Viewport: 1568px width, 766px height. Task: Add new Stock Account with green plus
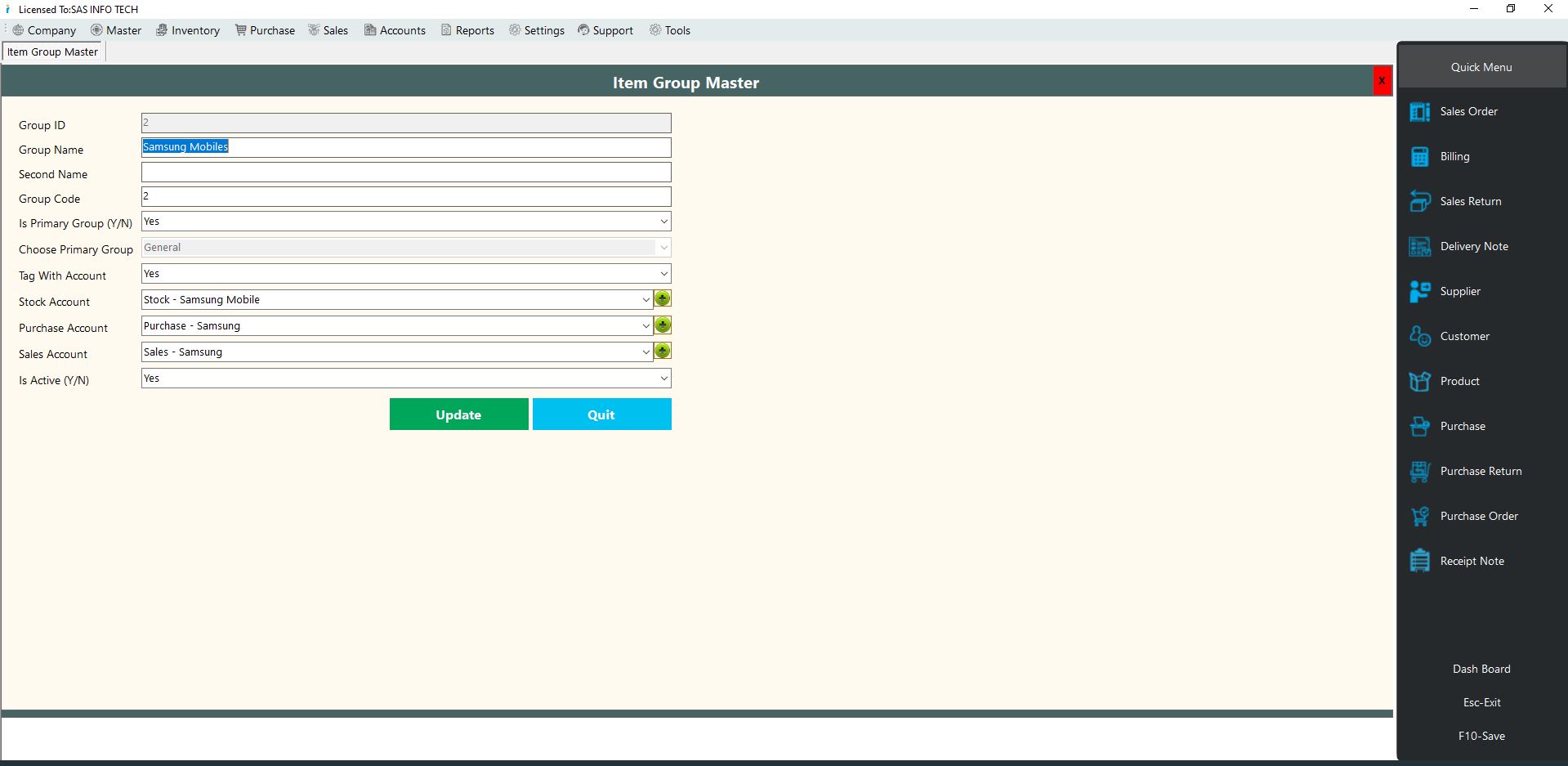click(663, 299)
